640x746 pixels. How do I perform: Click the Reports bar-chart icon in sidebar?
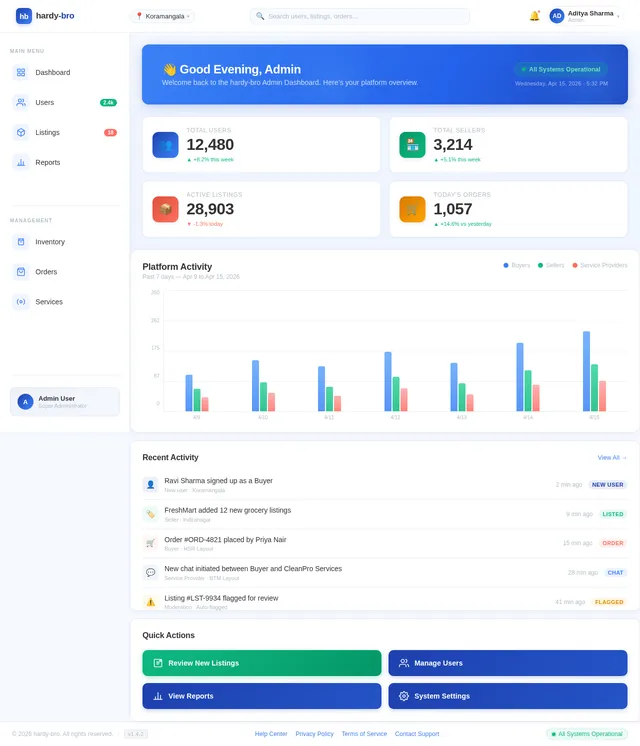pos(21,162)
